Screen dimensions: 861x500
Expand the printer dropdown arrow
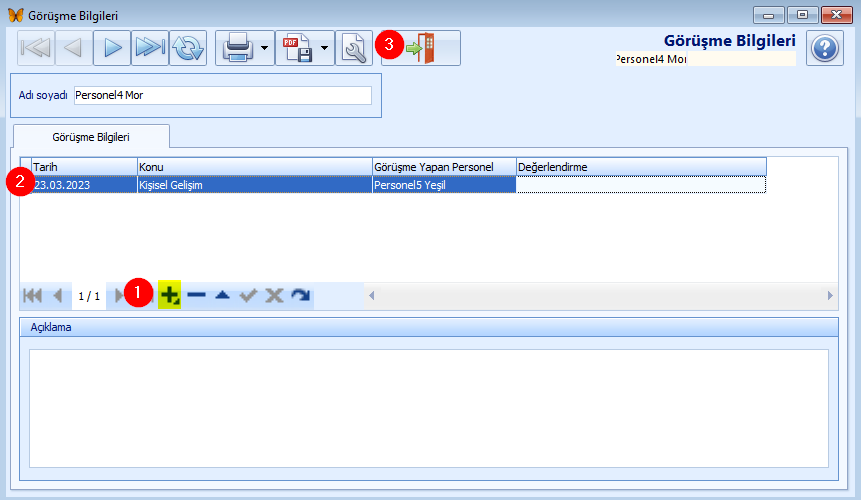point(265,48)
